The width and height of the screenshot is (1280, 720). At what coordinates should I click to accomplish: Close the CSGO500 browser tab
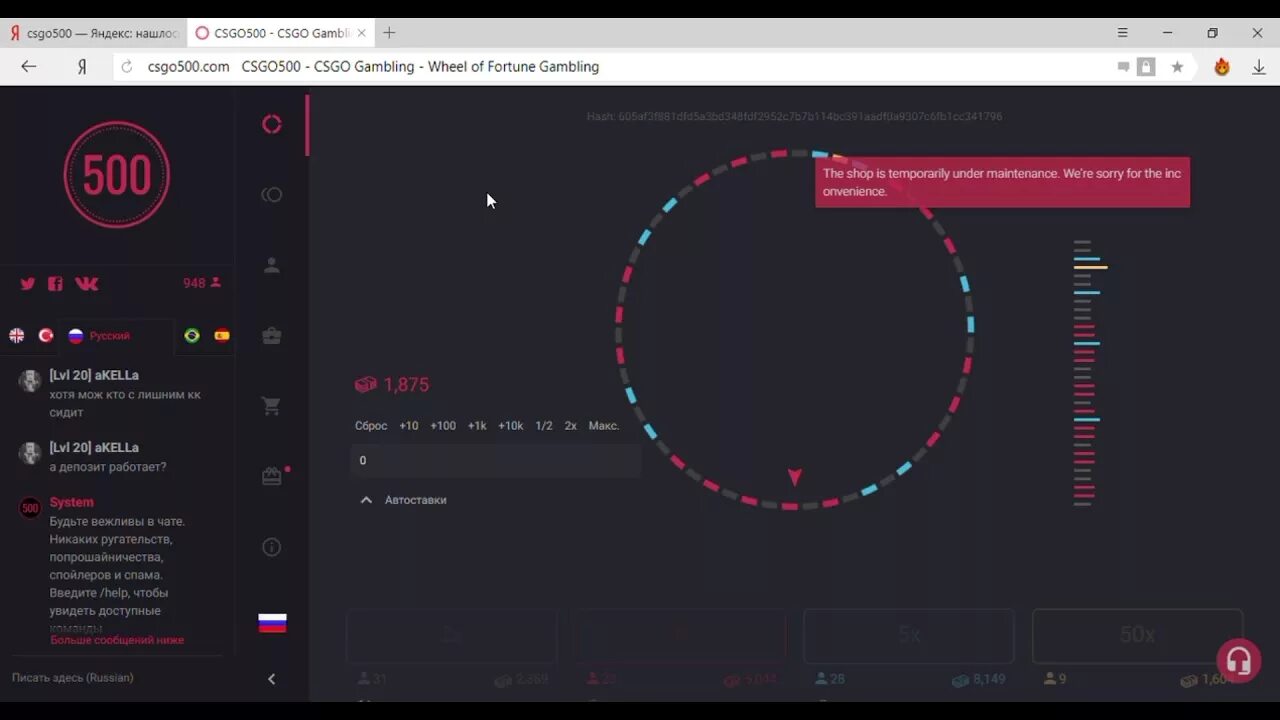tap(361, 33)
